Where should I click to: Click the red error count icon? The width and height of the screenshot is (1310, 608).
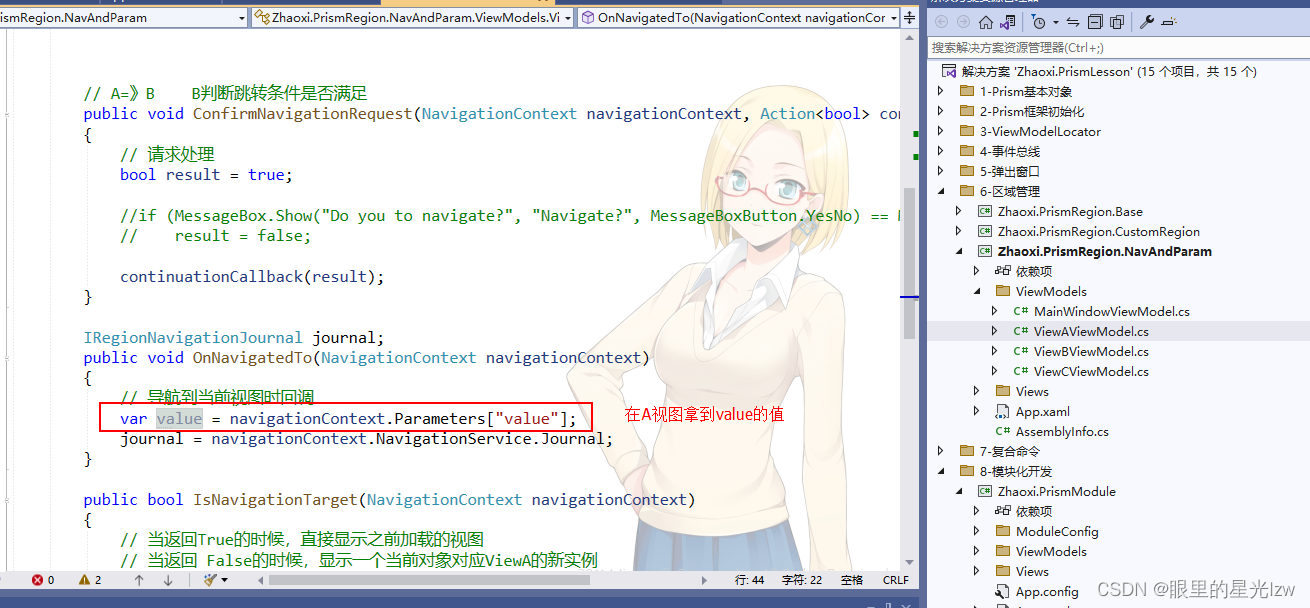(x=37, y=580)
